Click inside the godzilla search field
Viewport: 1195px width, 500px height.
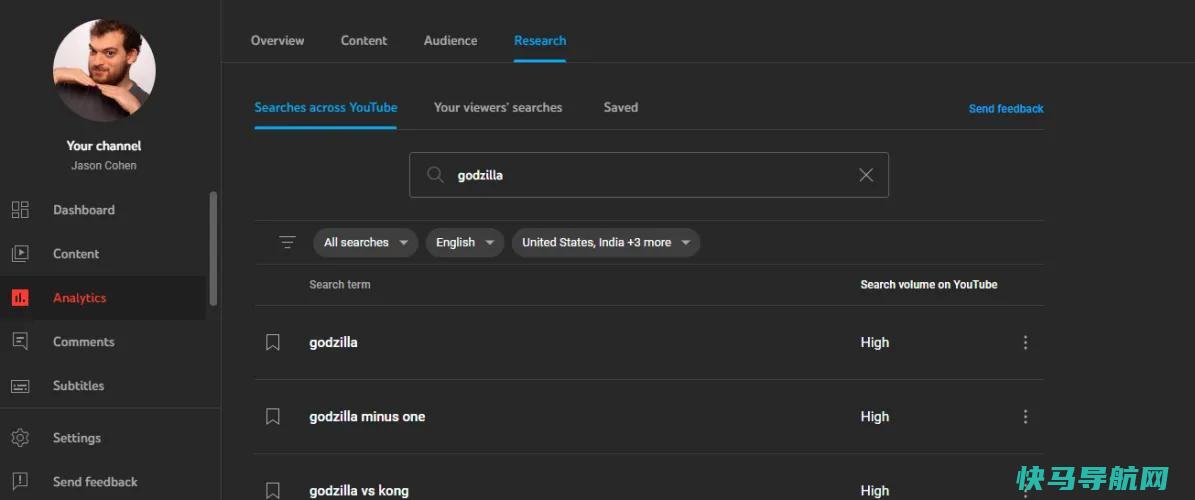tap(649, 175)
